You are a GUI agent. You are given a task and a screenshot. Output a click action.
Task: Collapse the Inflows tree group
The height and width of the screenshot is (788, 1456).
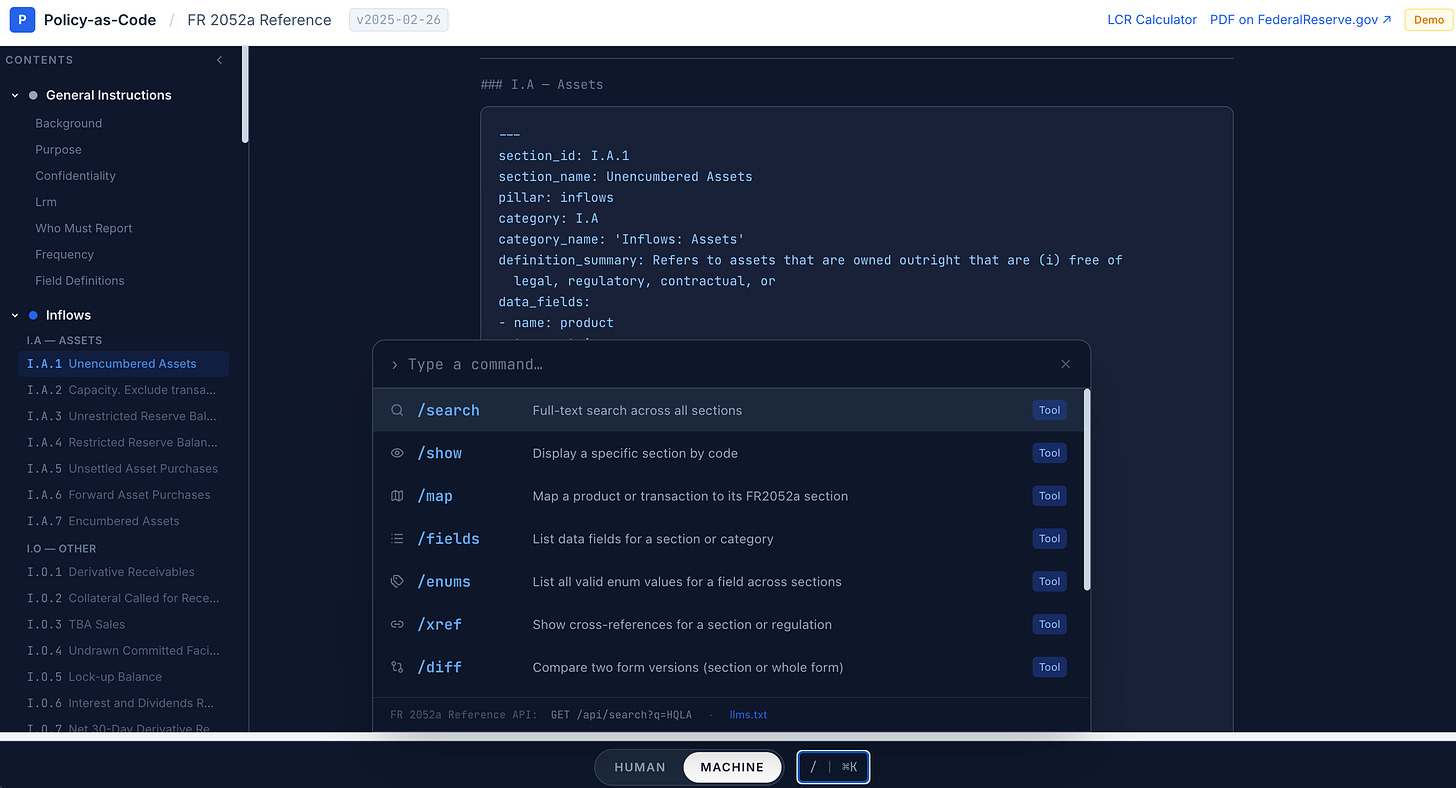pos(15,315)
